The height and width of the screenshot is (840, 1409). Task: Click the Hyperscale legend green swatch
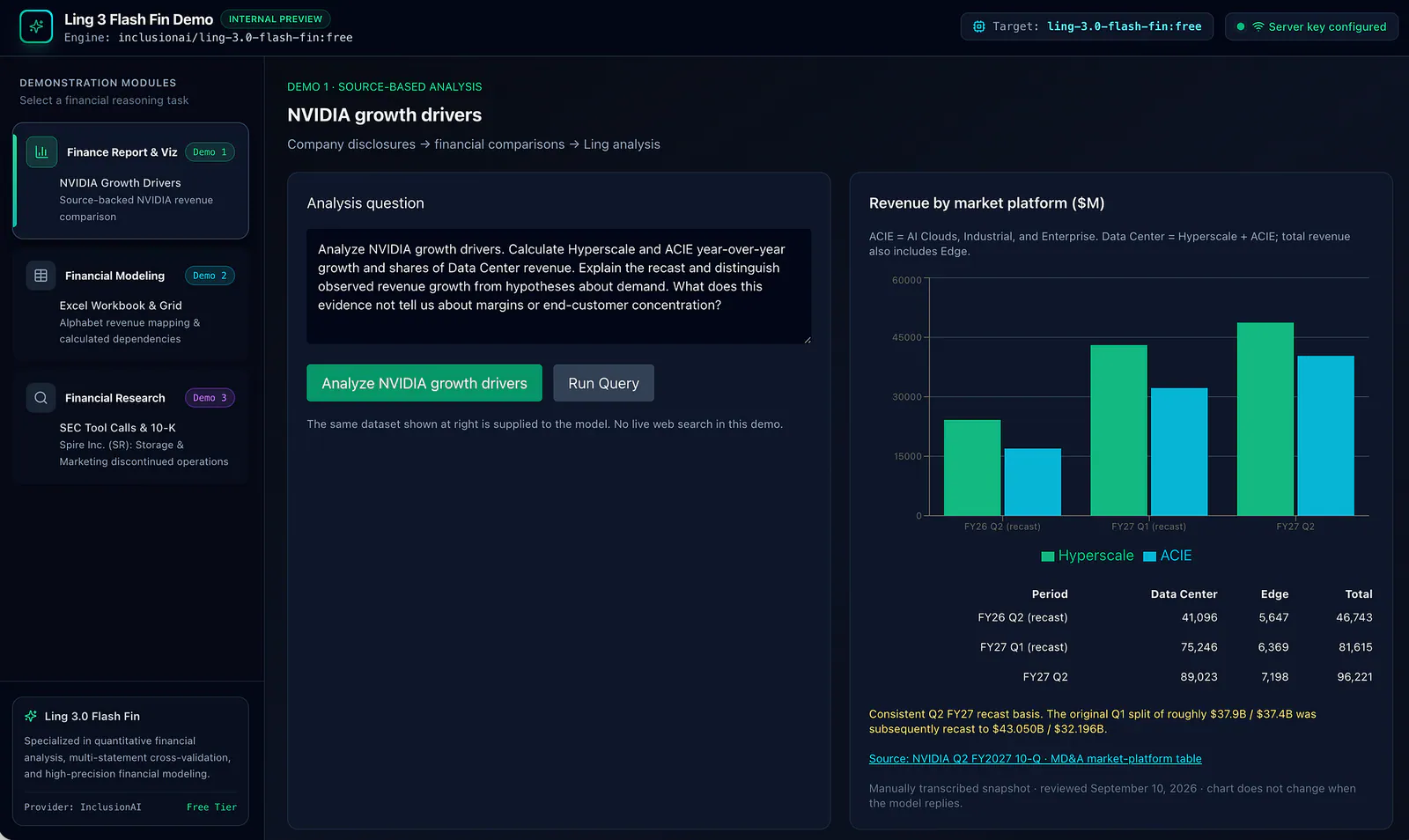tap(1048, 556)
